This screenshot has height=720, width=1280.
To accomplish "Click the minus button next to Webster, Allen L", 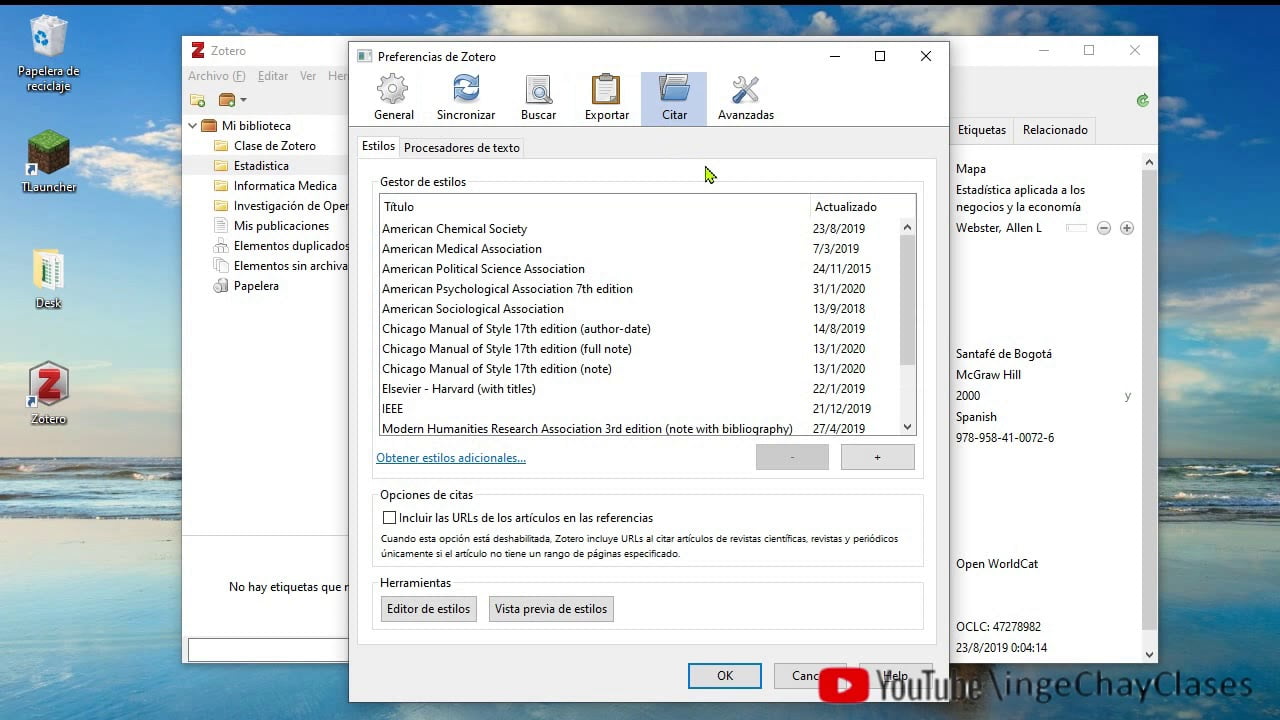I will click(x=1104, y=228).
